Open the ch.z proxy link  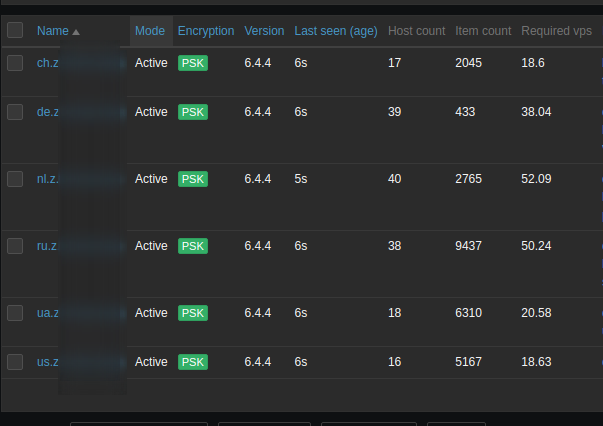(x=48, y=63)
